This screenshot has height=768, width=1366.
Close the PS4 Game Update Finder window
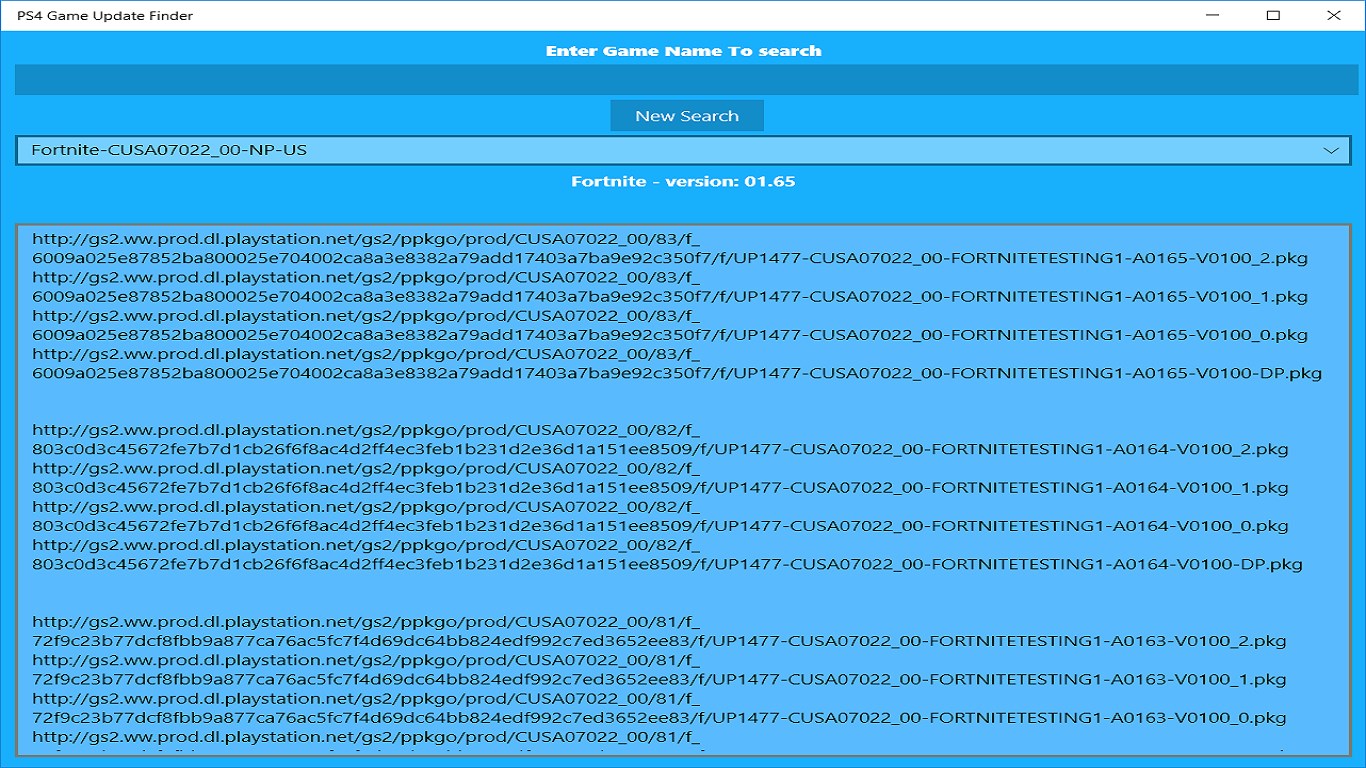1334,15
